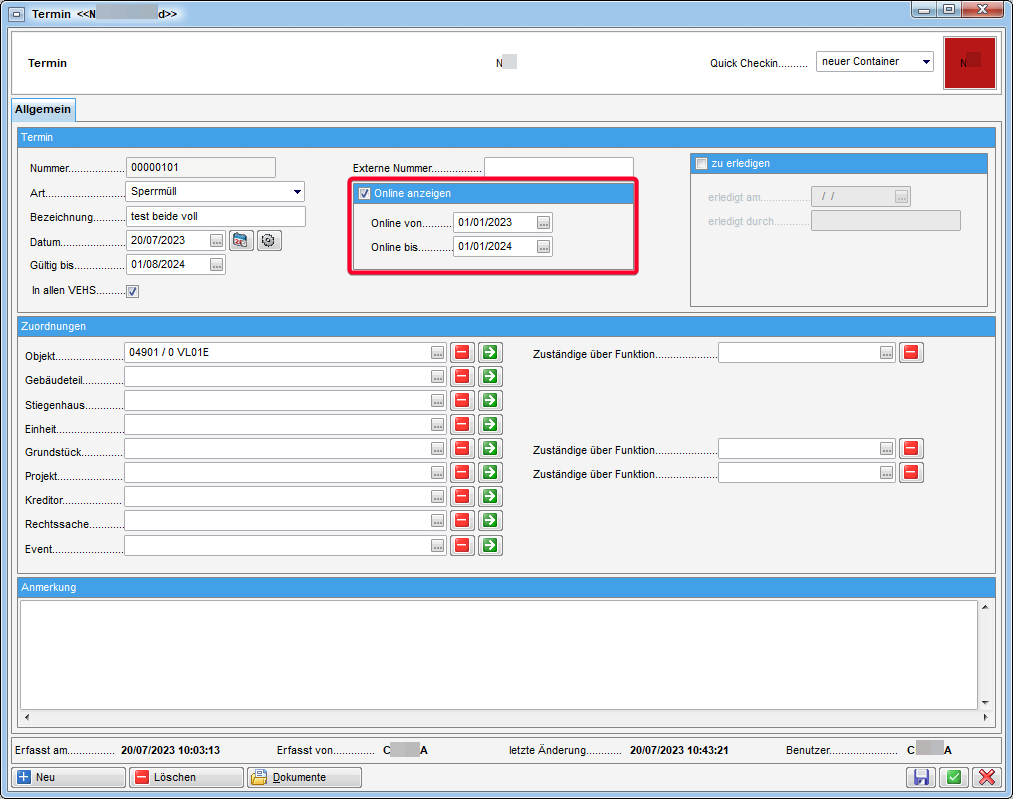Open the Art dropdown showing Sperrmüll

pos(297,192)
